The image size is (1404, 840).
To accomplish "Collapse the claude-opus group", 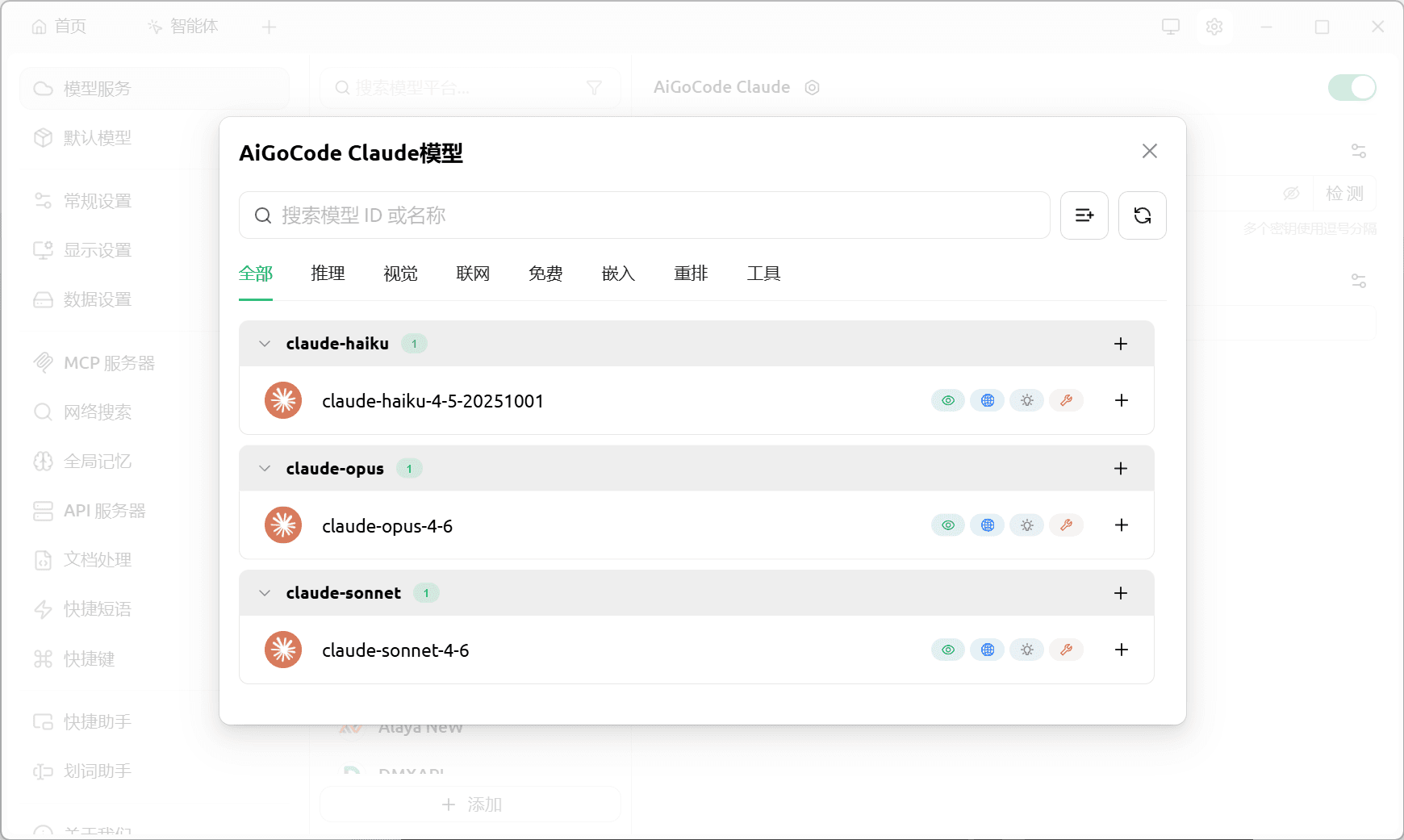I will click(x=265, y=469).
